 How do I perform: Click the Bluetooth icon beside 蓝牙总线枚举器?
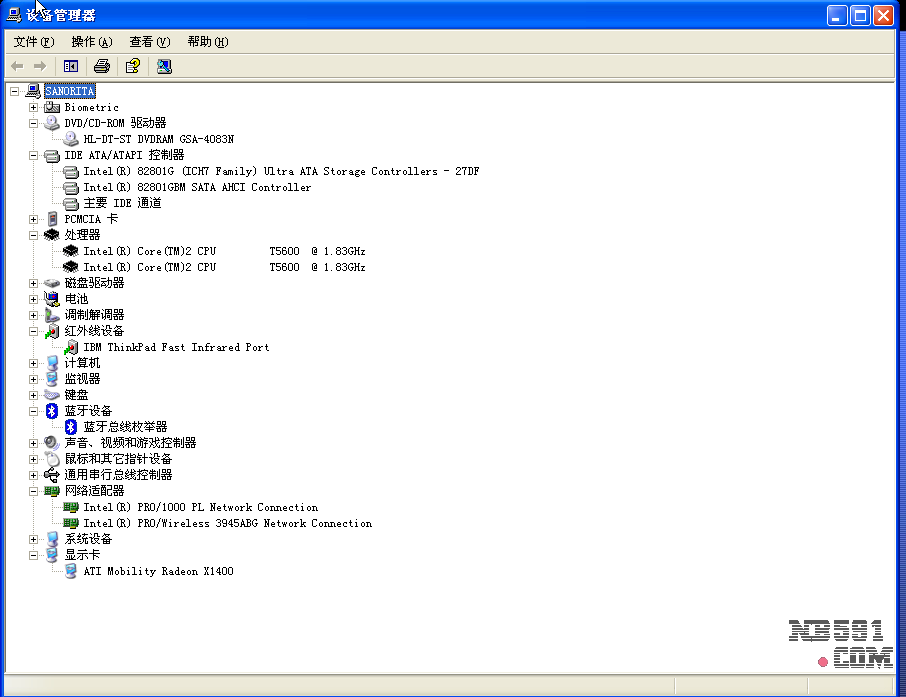[x=71, y=427]
